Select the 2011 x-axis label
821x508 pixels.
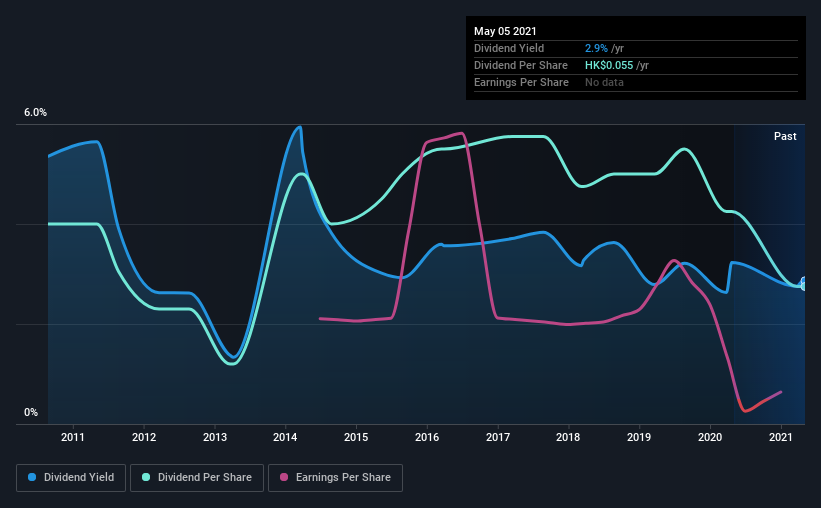coord(73,437)
